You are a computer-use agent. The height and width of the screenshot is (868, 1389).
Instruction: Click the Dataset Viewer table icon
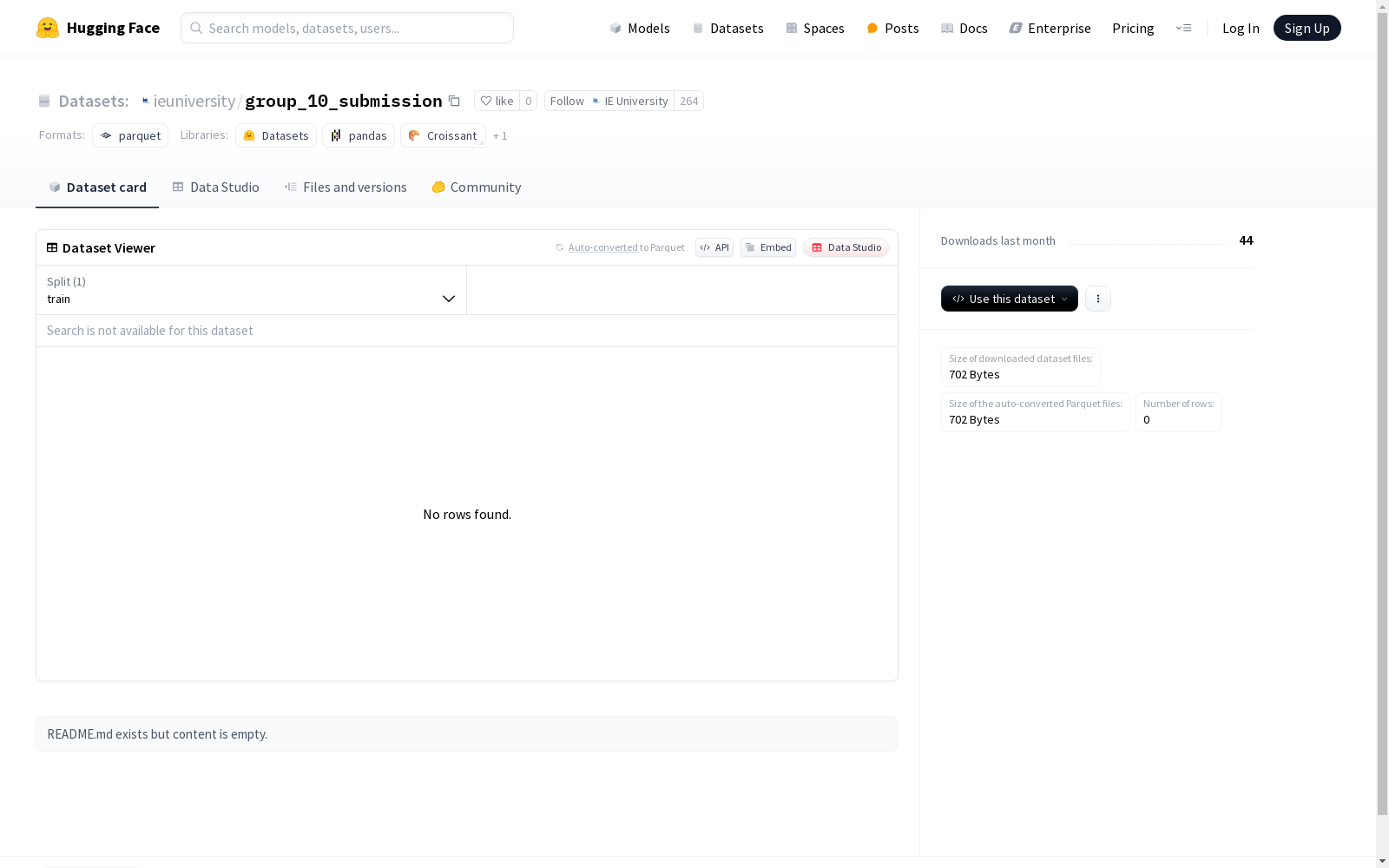pyautogui.click(x=52, y=247)
